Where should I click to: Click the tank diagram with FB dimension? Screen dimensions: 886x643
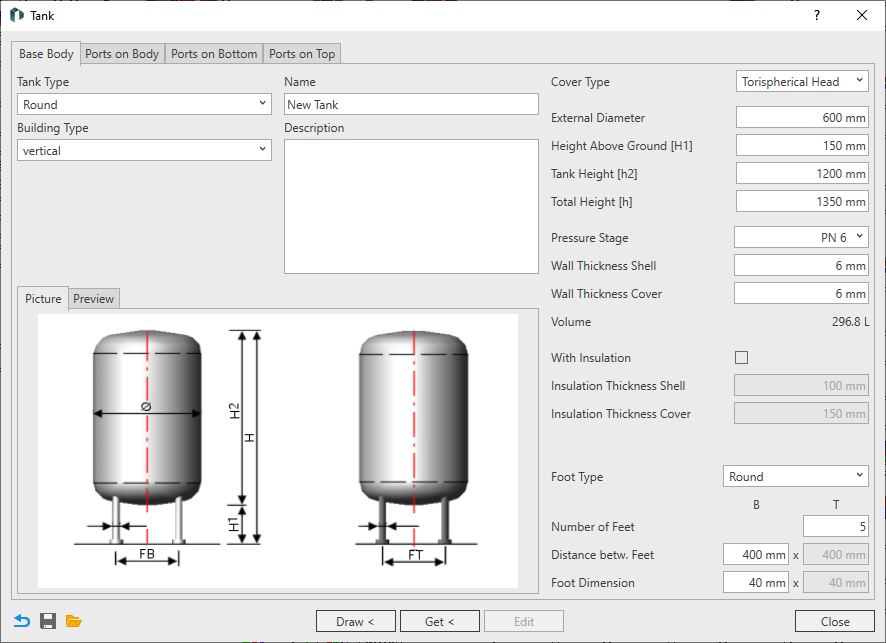click(147, 446)
